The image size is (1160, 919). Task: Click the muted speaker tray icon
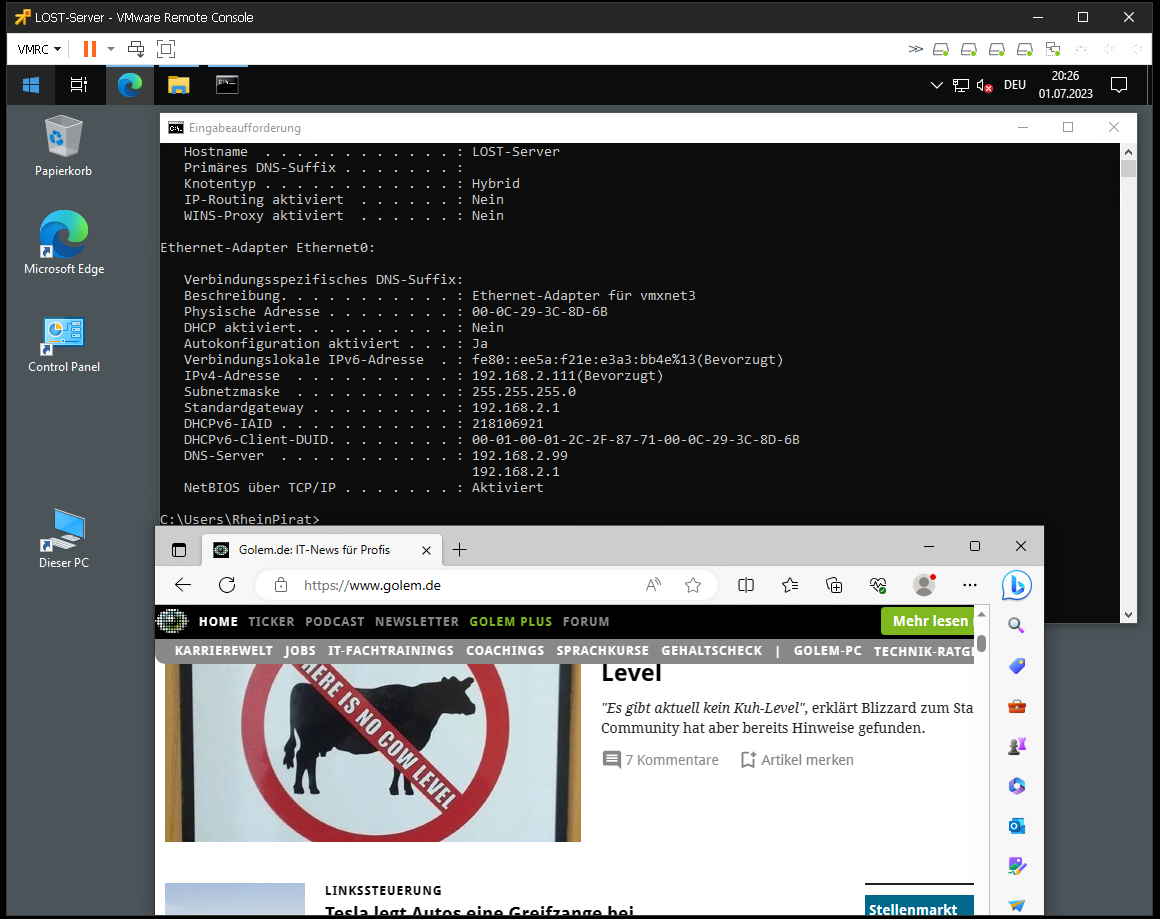984,86
